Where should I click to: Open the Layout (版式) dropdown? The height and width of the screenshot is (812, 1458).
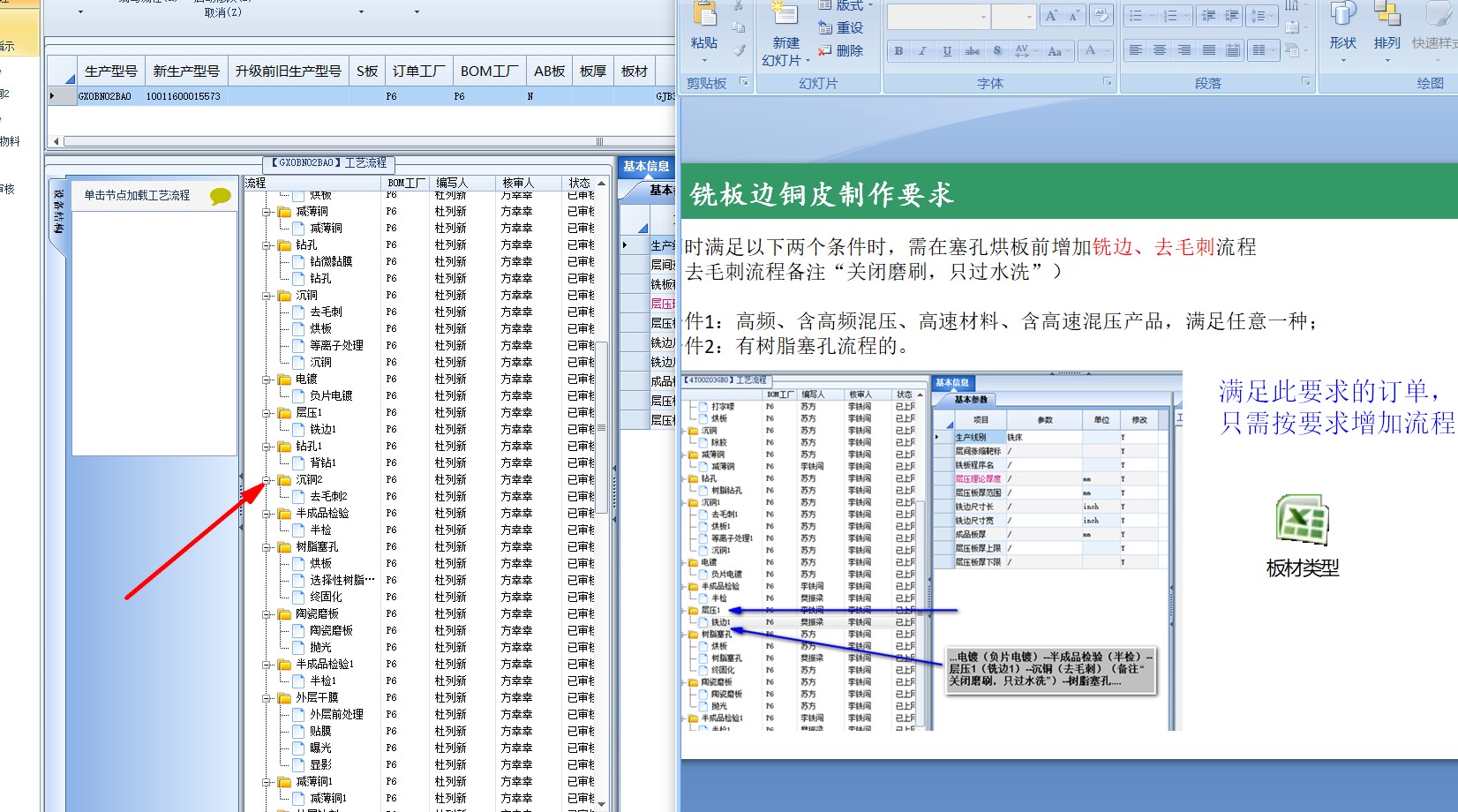click(x=845, y=5)
